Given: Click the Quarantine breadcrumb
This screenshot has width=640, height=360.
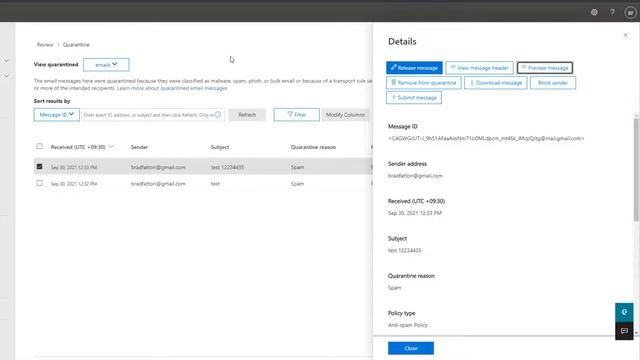Looking at the screenshot, I should pyautogui.click(x=76, y=44).
